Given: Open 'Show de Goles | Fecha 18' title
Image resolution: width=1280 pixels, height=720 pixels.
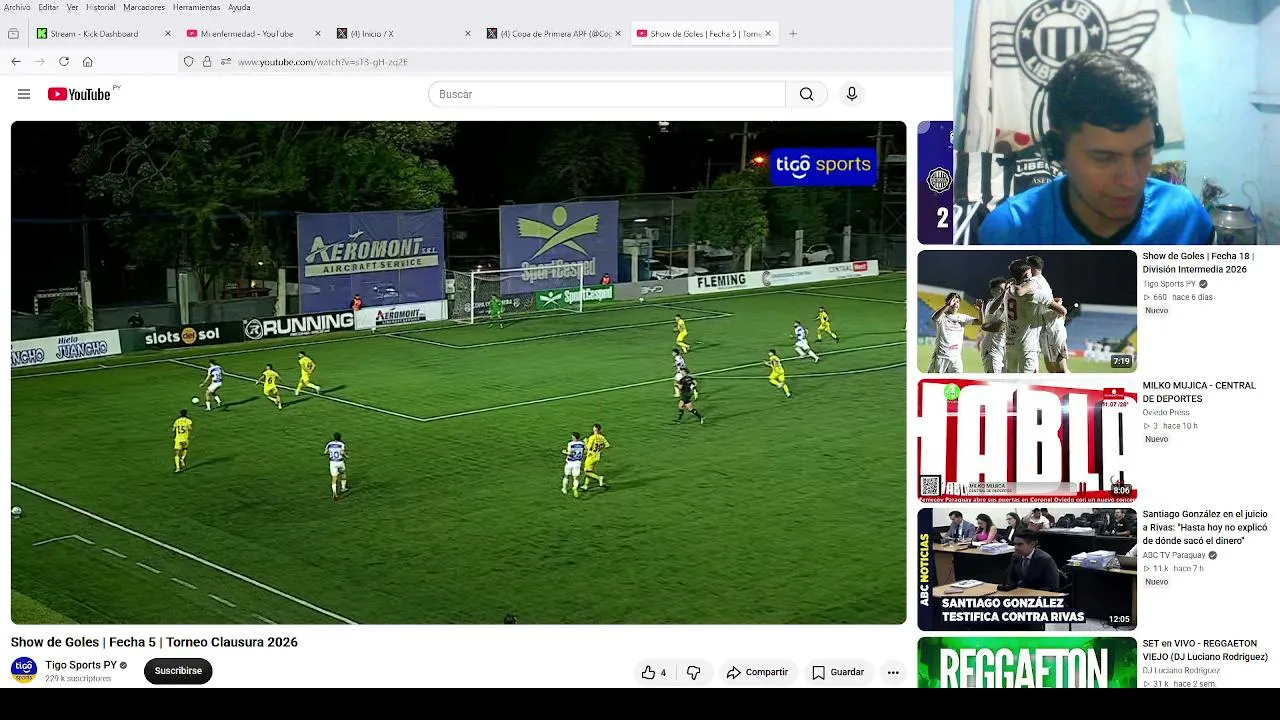Looking at the screenshot, I should [x=1198, y=263].
